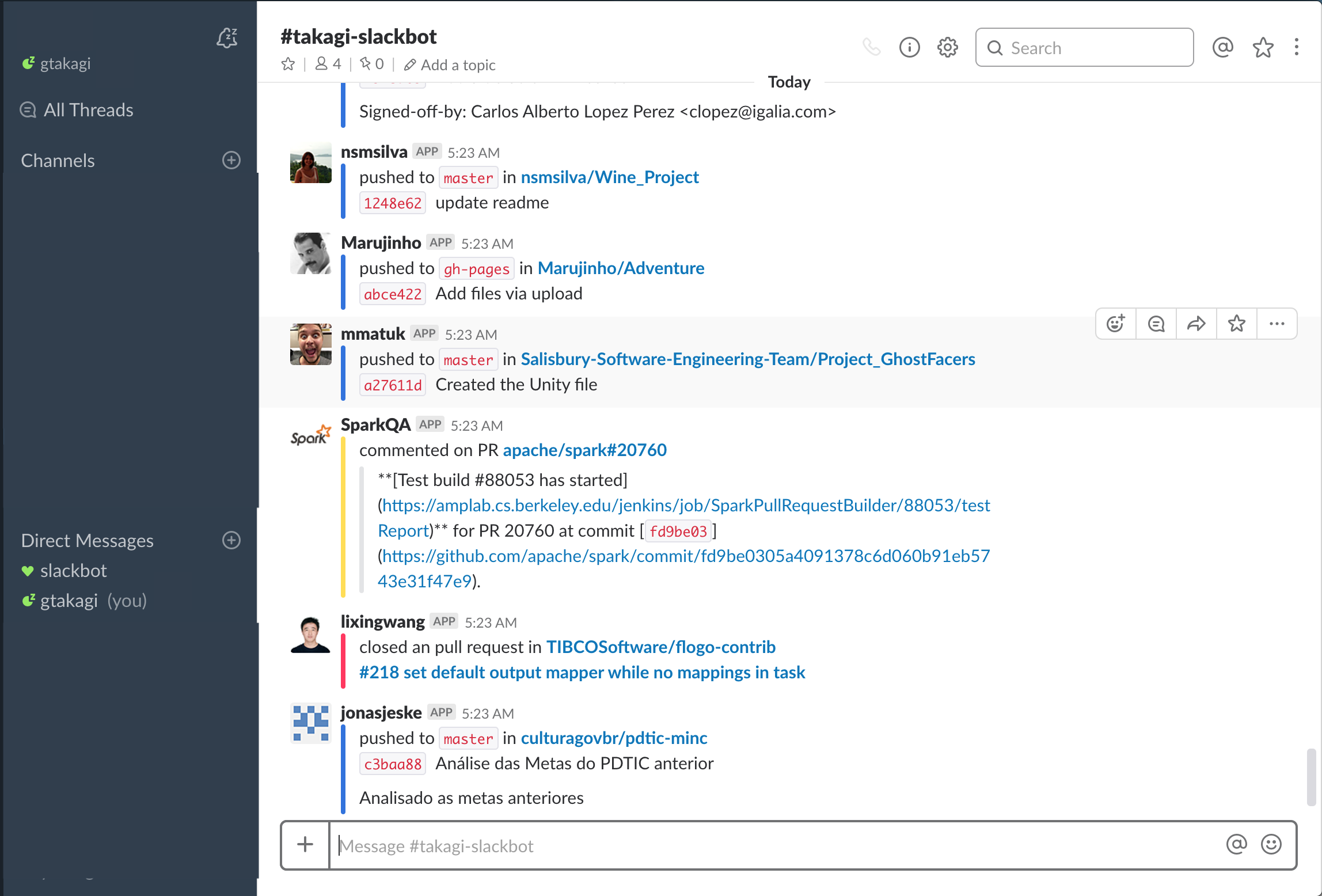Screen dimensions: 1322x896
Task: Share mmatuk's message using the forward icon
Action: [x=1196, y=324]
